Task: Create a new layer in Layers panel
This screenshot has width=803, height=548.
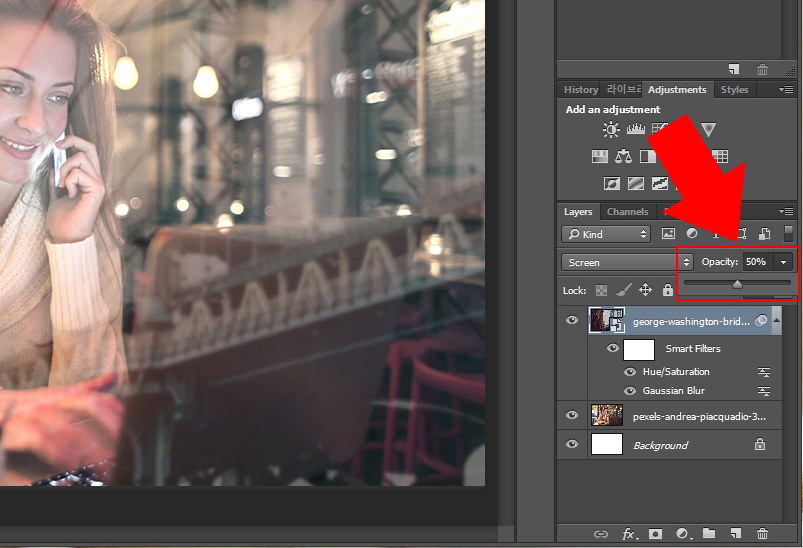Action: tap(736, 534)
